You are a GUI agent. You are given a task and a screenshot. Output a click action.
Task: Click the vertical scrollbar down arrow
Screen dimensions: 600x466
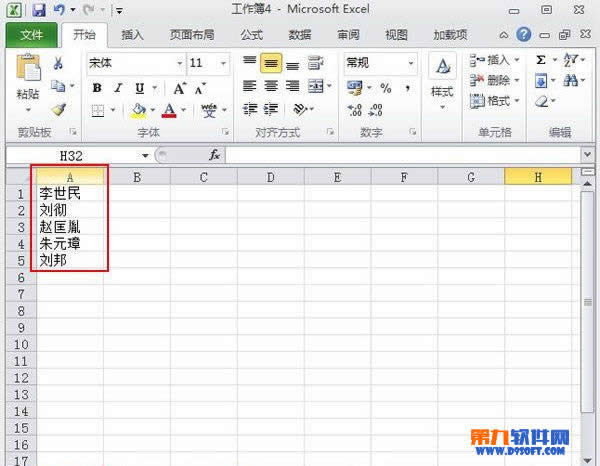coord(587,460)
